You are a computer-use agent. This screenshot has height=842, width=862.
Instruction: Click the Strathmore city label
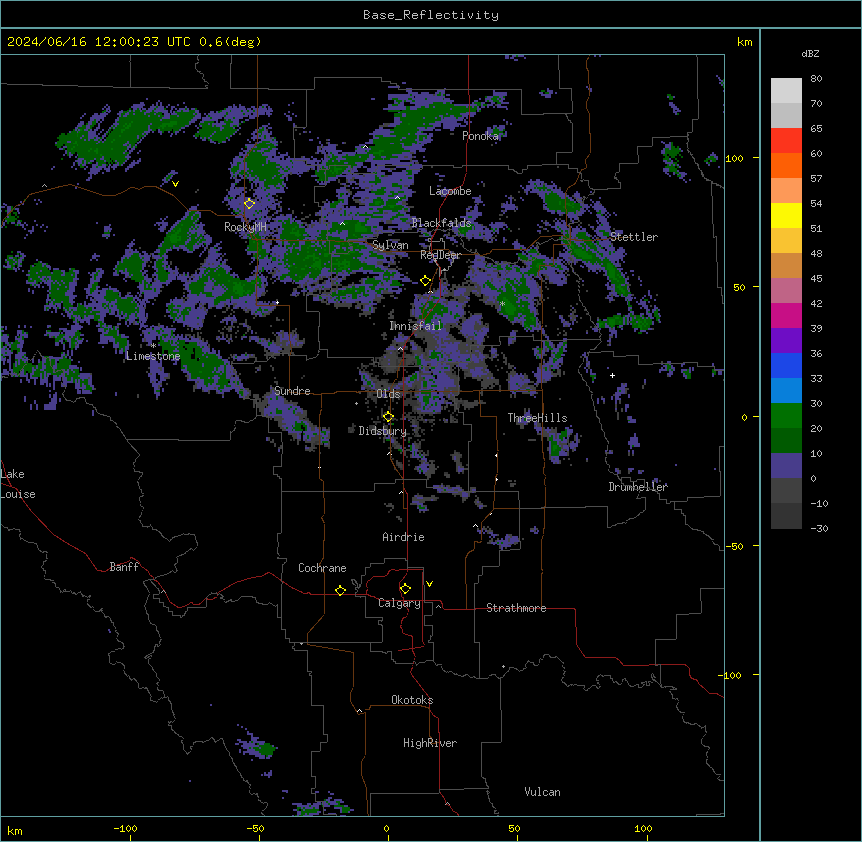516,608
